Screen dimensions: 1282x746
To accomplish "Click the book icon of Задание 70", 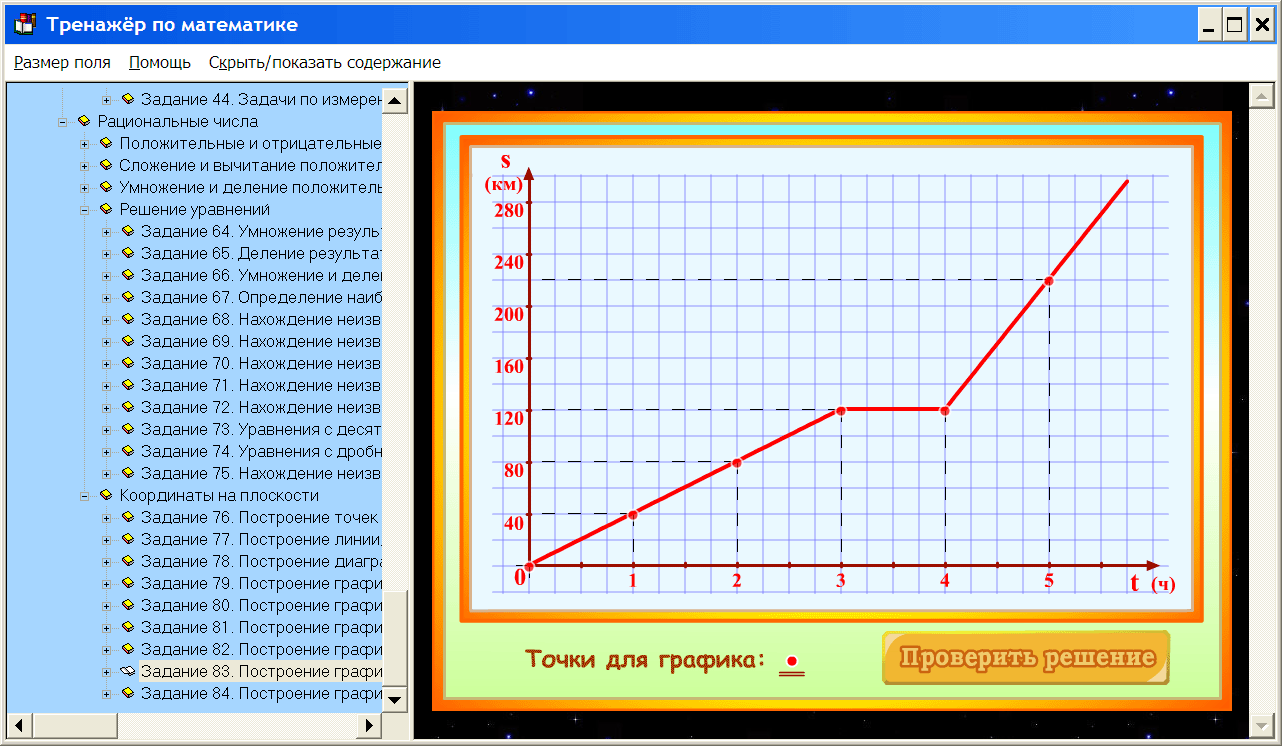I will [127, 363].
